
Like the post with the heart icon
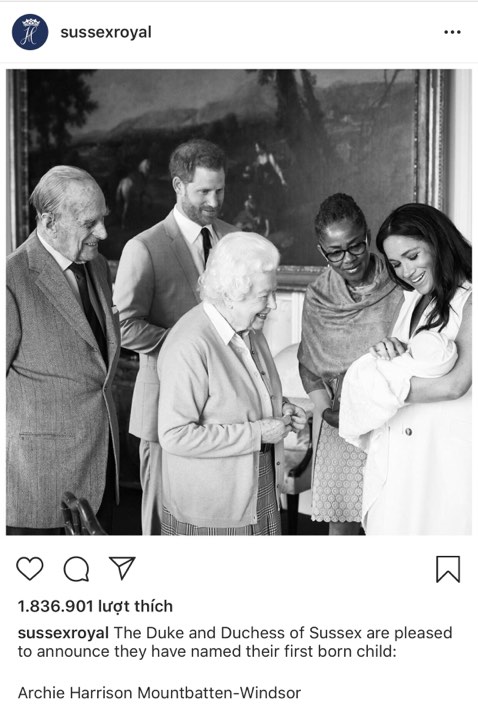[30, 568]
